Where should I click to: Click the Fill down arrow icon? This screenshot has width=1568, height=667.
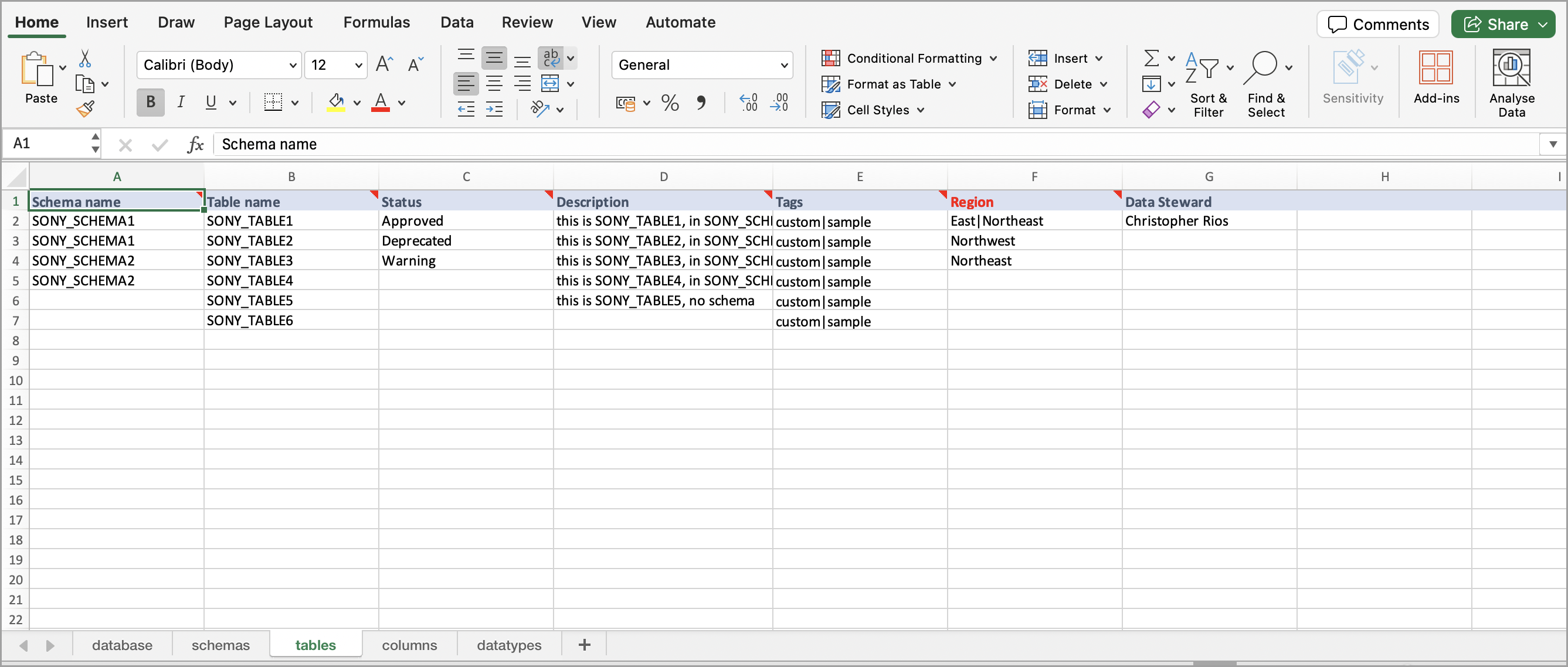(x=1151, y=84)
